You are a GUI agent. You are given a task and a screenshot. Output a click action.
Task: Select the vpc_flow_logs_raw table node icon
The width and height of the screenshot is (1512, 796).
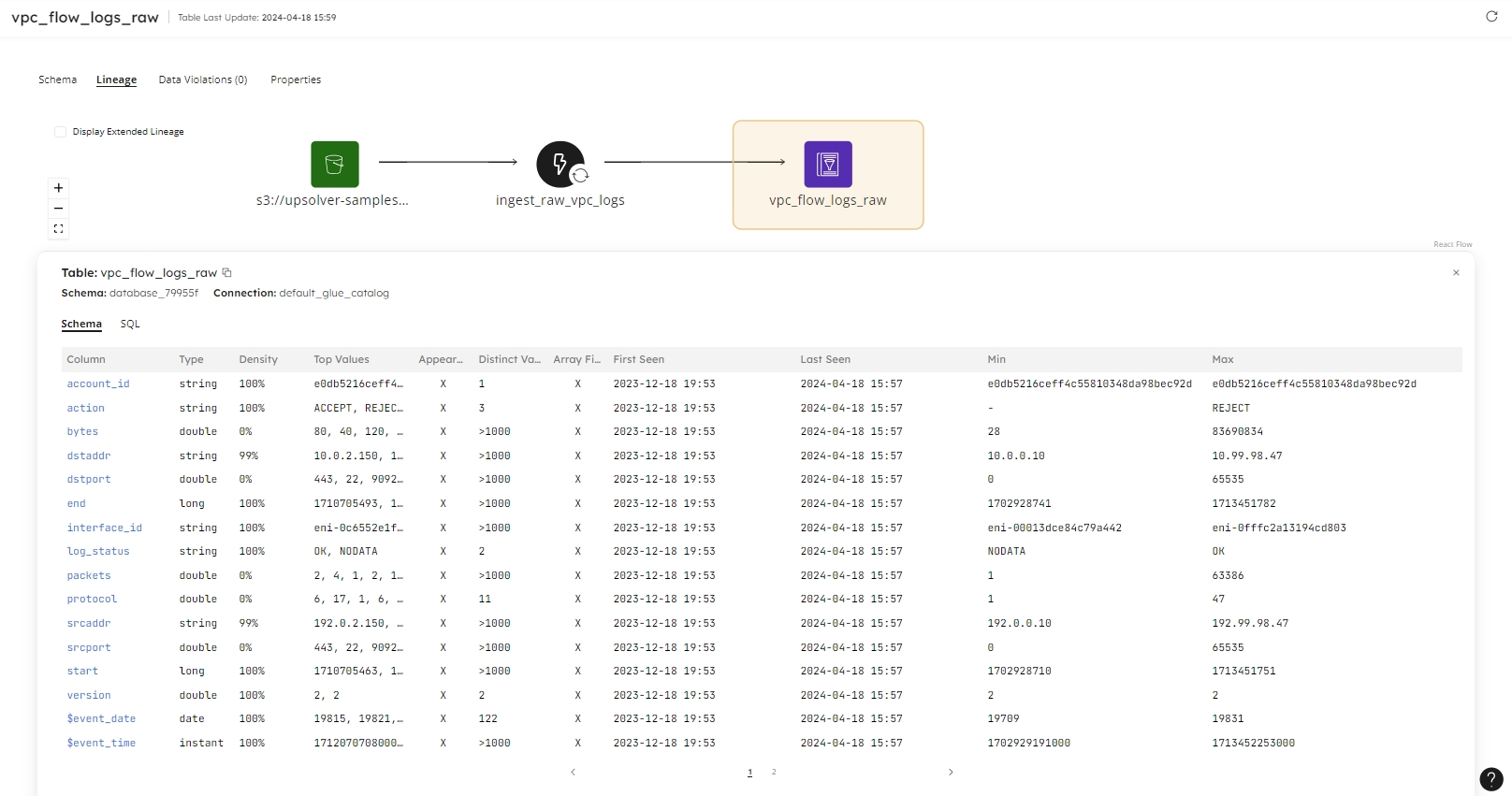click(828, 165)
